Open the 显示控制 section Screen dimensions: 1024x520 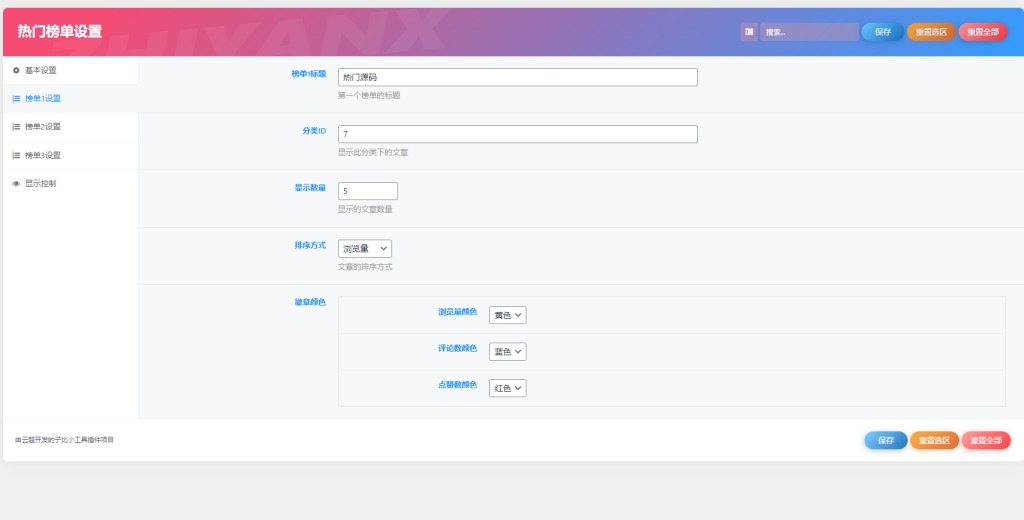click(x=41, y=184)
